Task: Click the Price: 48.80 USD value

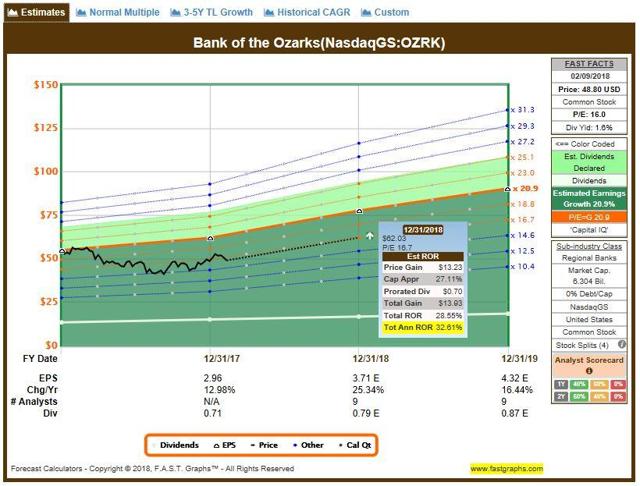Action: (589, 89)
